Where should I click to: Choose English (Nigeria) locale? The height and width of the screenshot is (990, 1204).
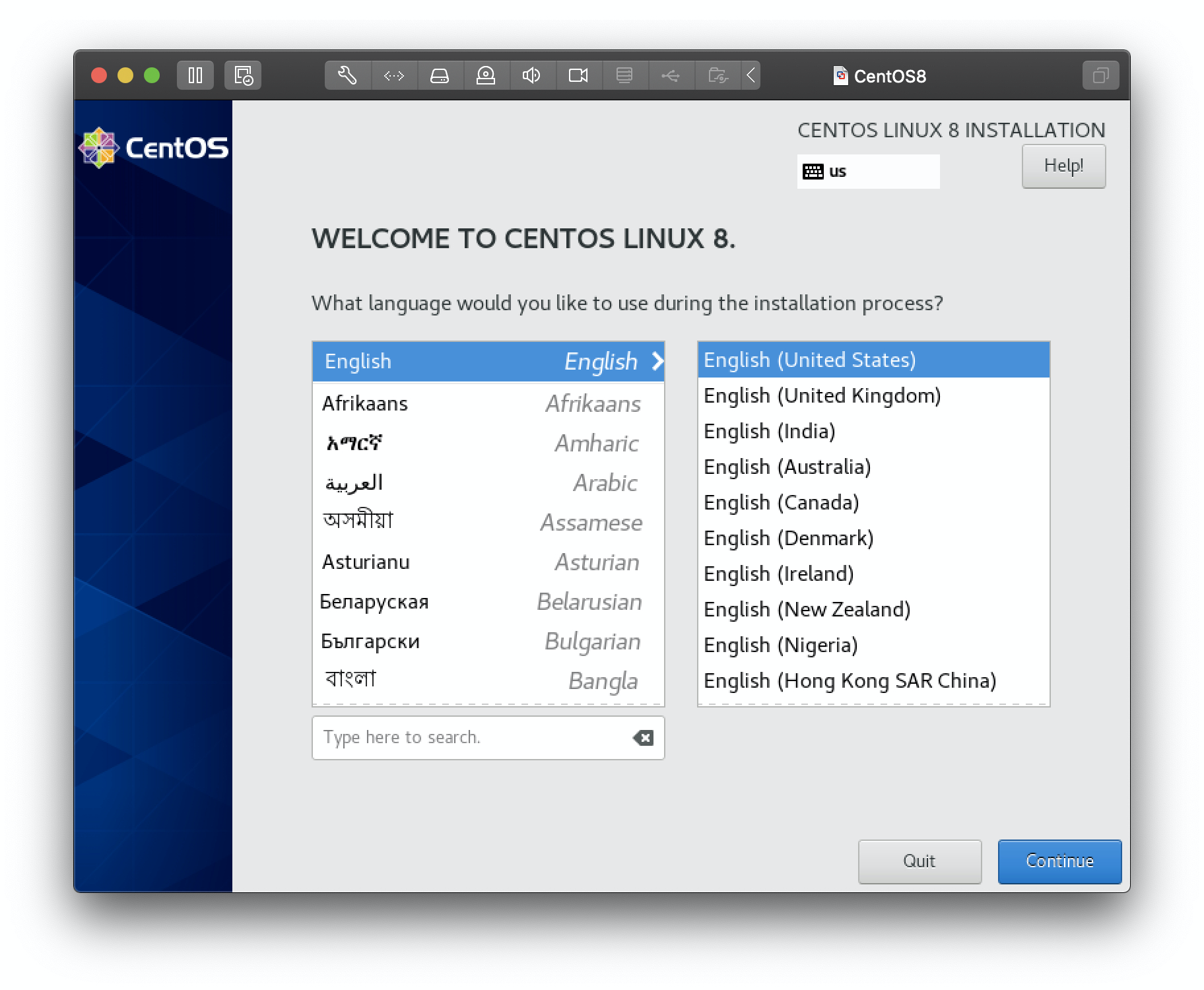(x=873, y=645)
